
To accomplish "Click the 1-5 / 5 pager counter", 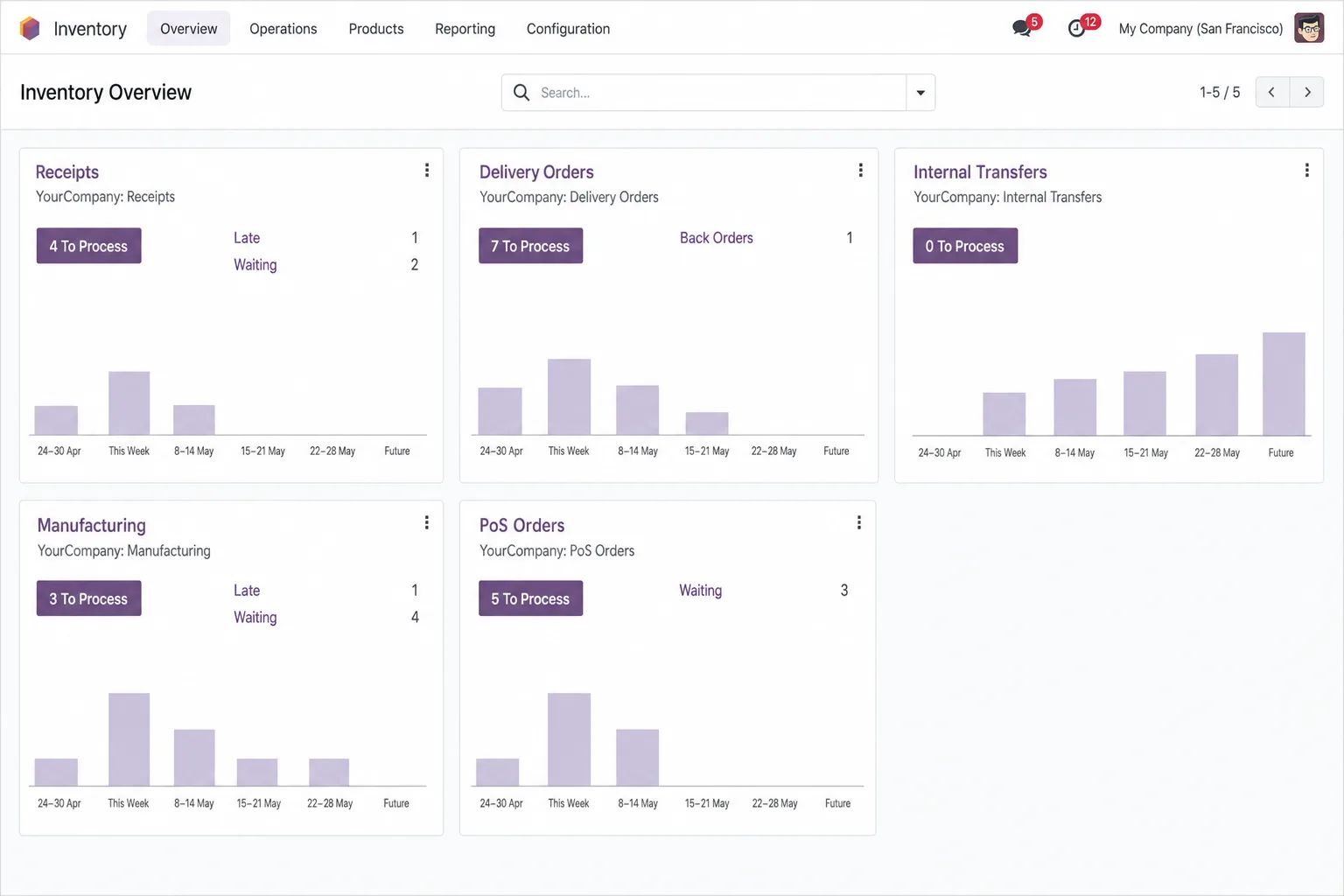I will (x=1220, y=93).
